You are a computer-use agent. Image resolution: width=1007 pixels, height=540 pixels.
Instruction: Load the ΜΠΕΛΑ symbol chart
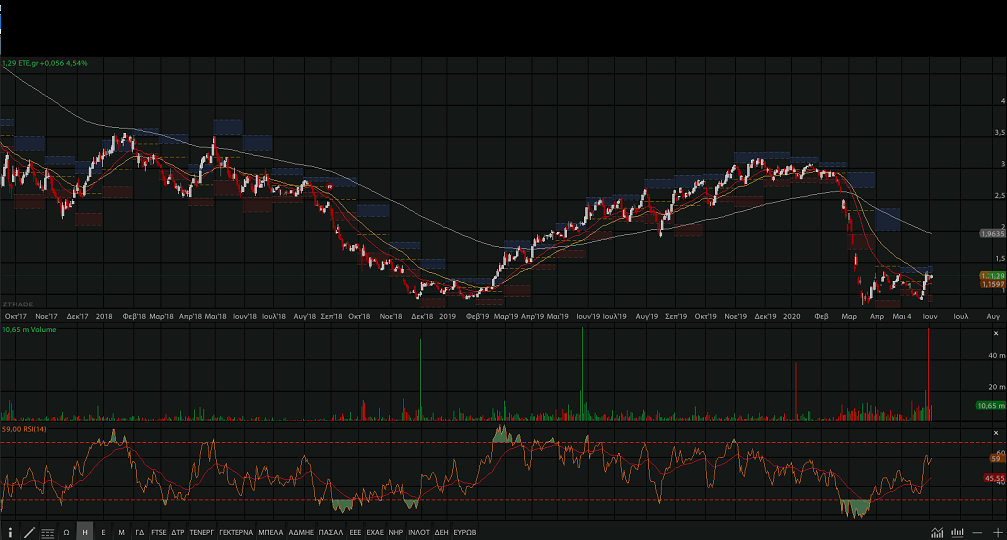[270, 532]
